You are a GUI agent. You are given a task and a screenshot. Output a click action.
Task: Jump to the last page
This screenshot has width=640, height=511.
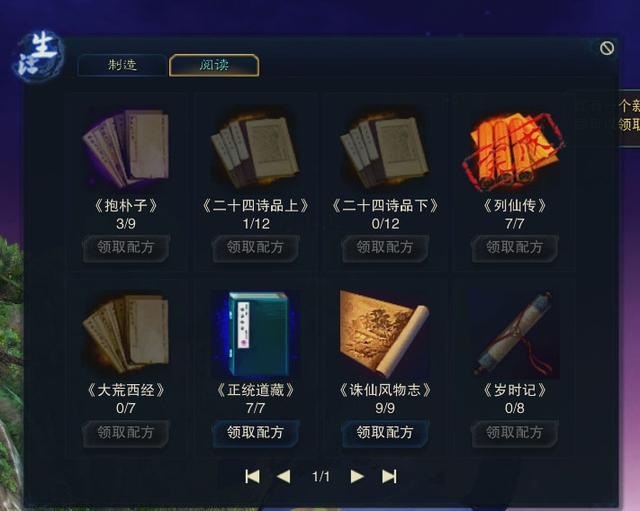click(389, 476)
